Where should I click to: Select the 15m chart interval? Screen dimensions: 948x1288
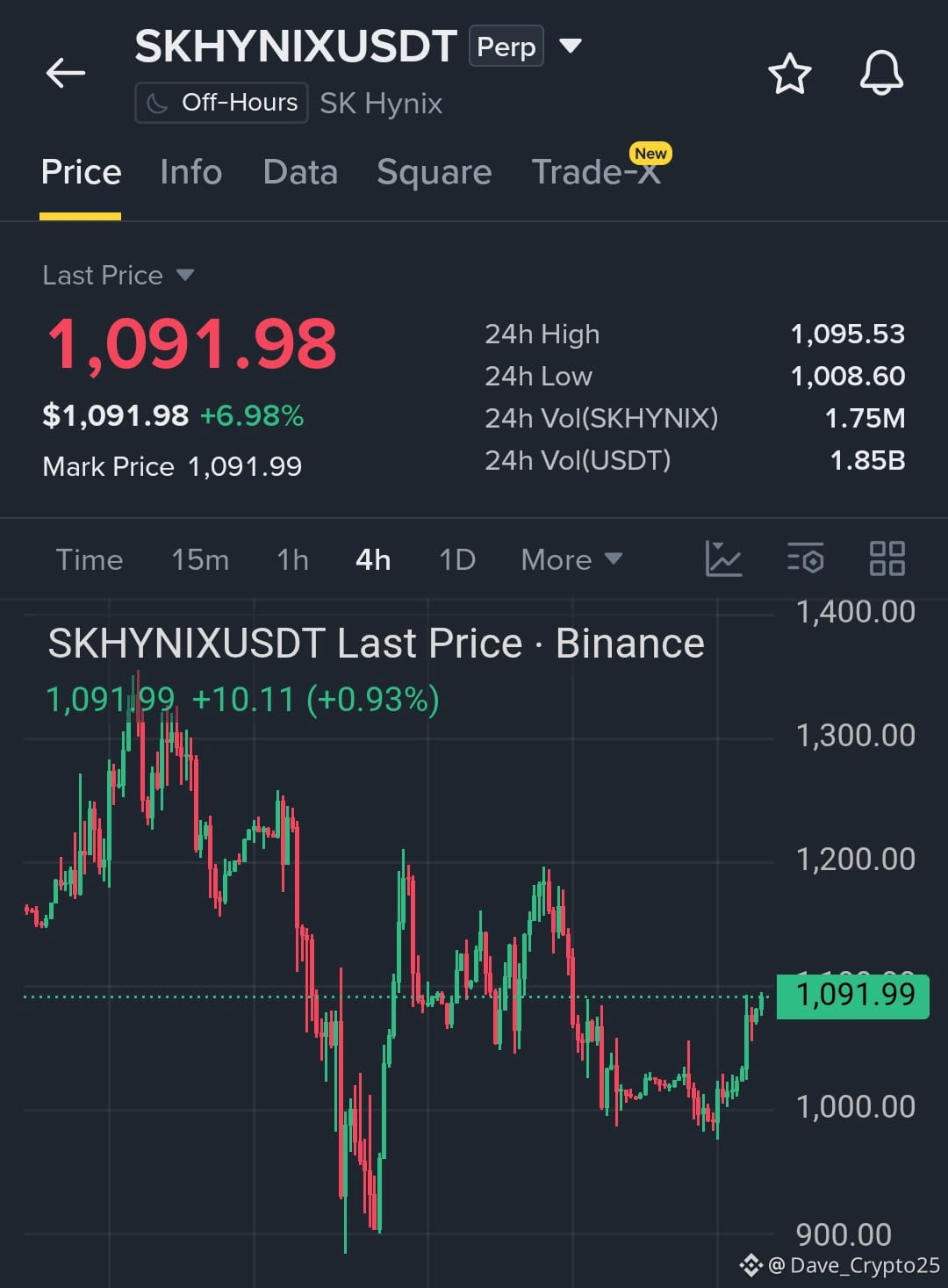point(200,559)
